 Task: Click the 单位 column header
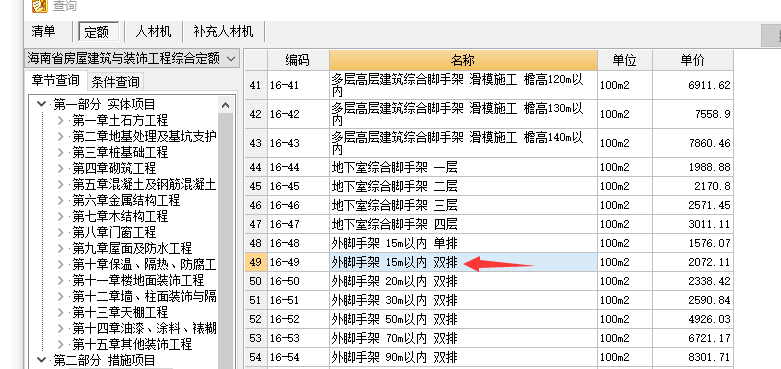tap(625, 60)
